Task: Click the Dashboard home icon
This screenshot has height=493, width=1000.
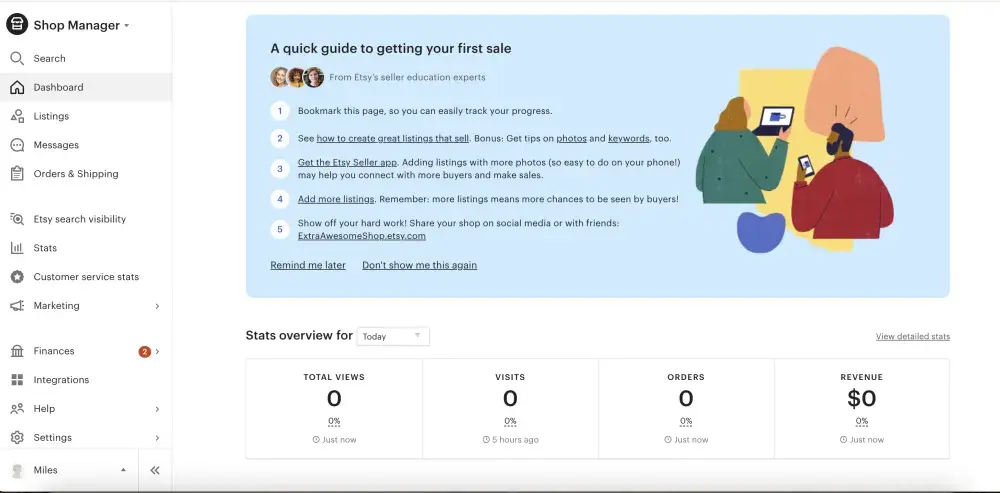Action: point(17,87)
